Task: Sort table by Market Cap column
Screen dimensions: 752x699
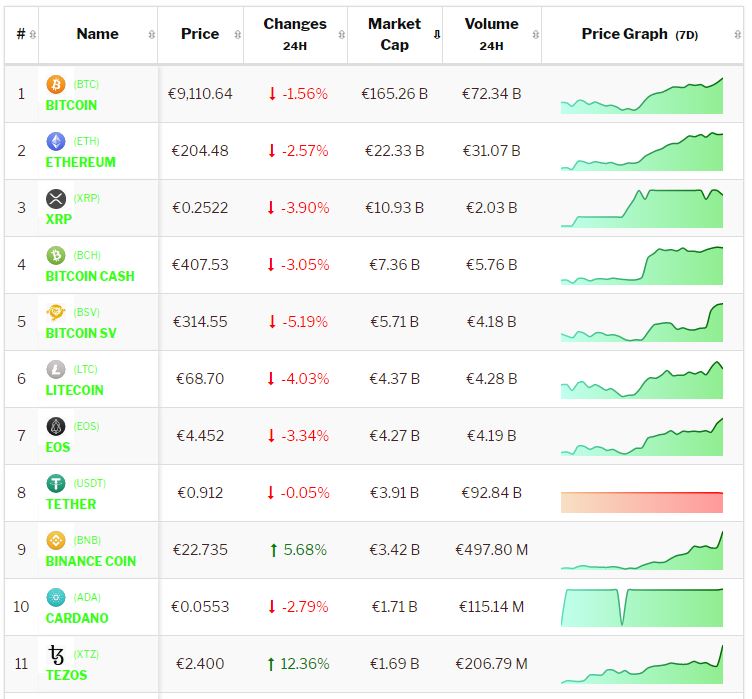Action: (x=394, y=34)
